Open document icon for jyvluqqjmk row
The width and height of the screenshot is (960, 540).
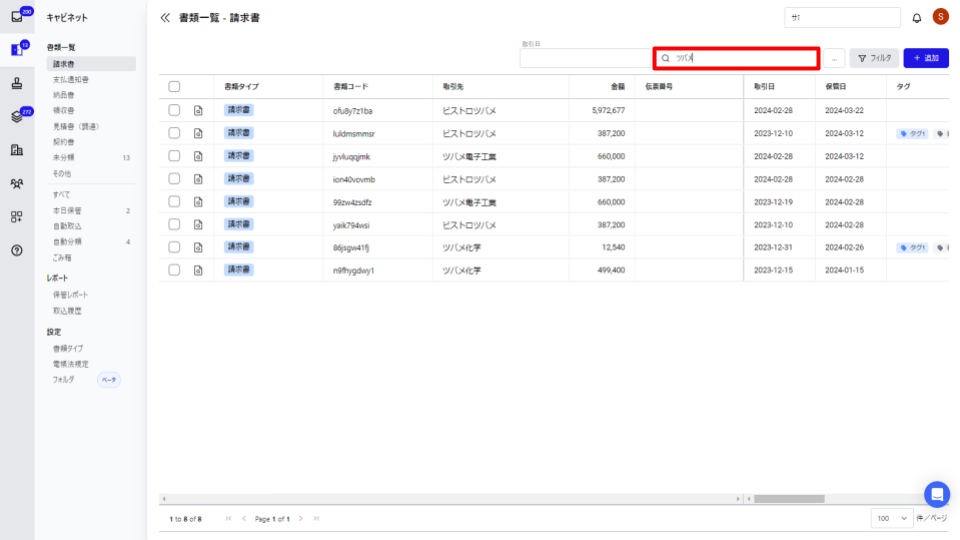tap(198, 156)
